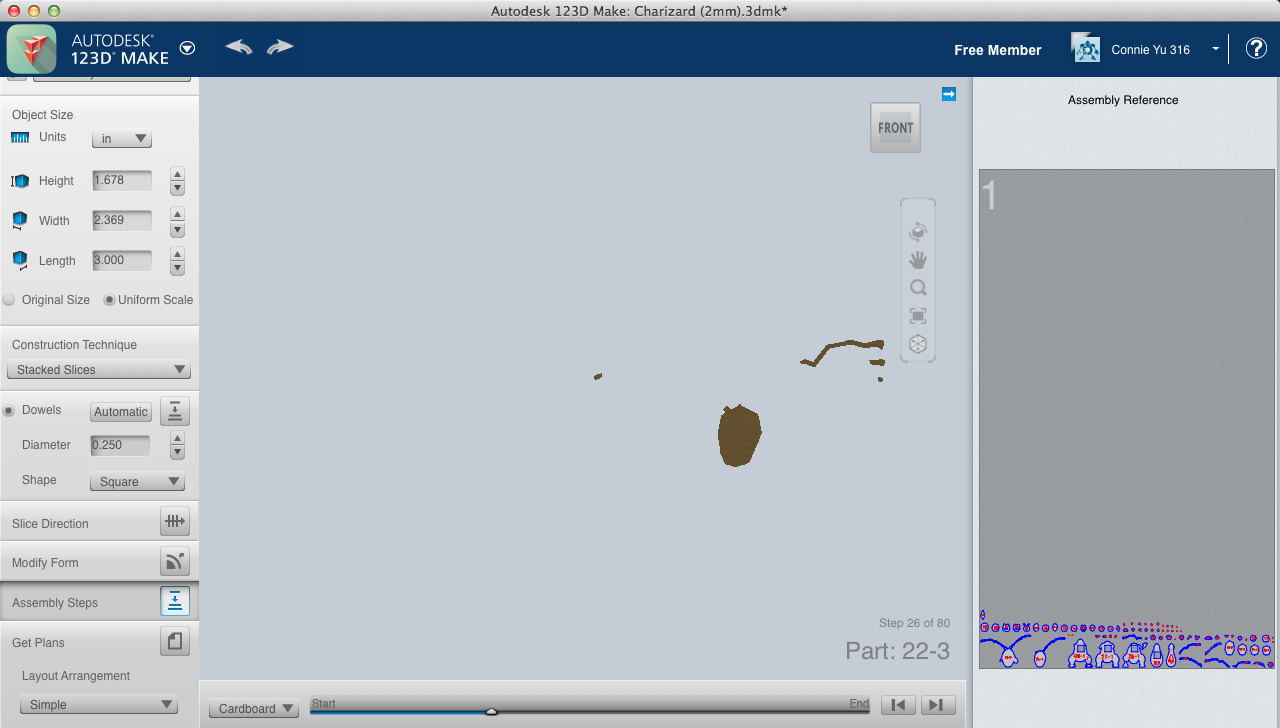Screen dimensions: 1280x728
Task: Click the Height value field
Action: tap(122, 180)
